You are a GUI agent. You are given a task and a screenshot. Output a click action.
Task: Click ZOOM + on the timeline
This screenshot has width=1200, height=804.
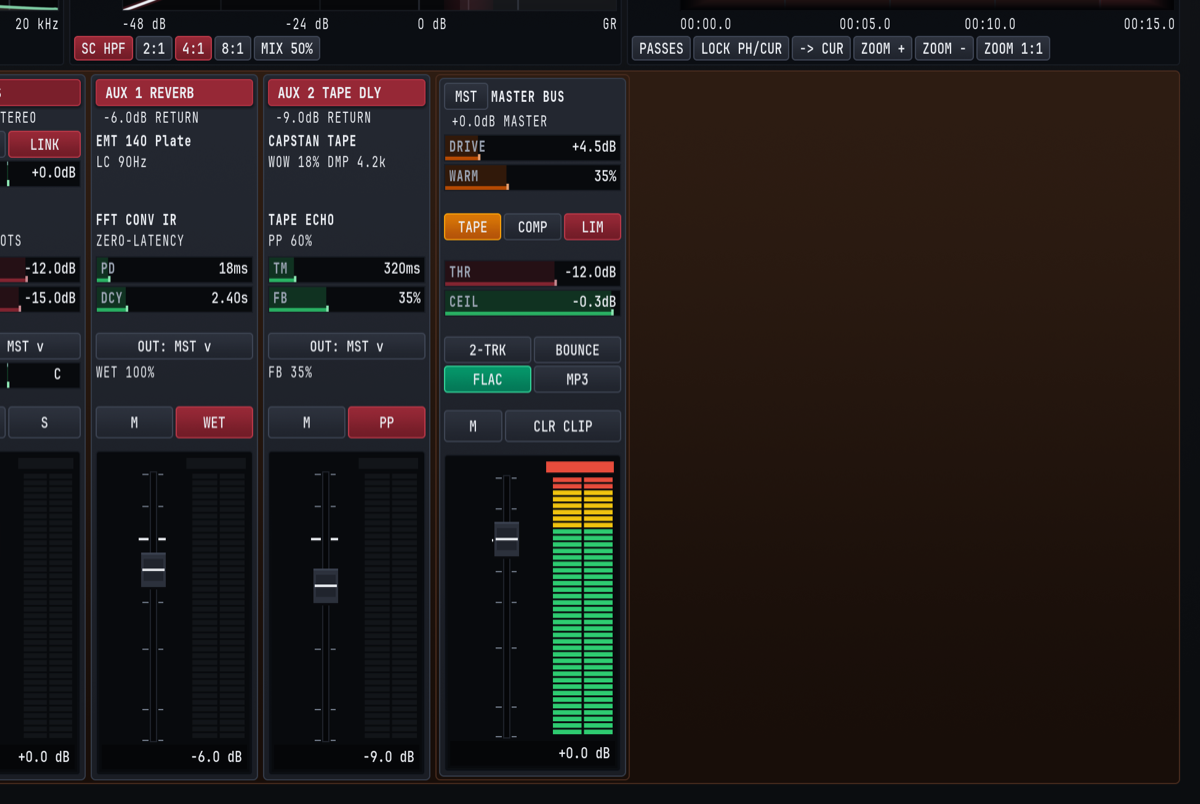[x=883, y=48]
